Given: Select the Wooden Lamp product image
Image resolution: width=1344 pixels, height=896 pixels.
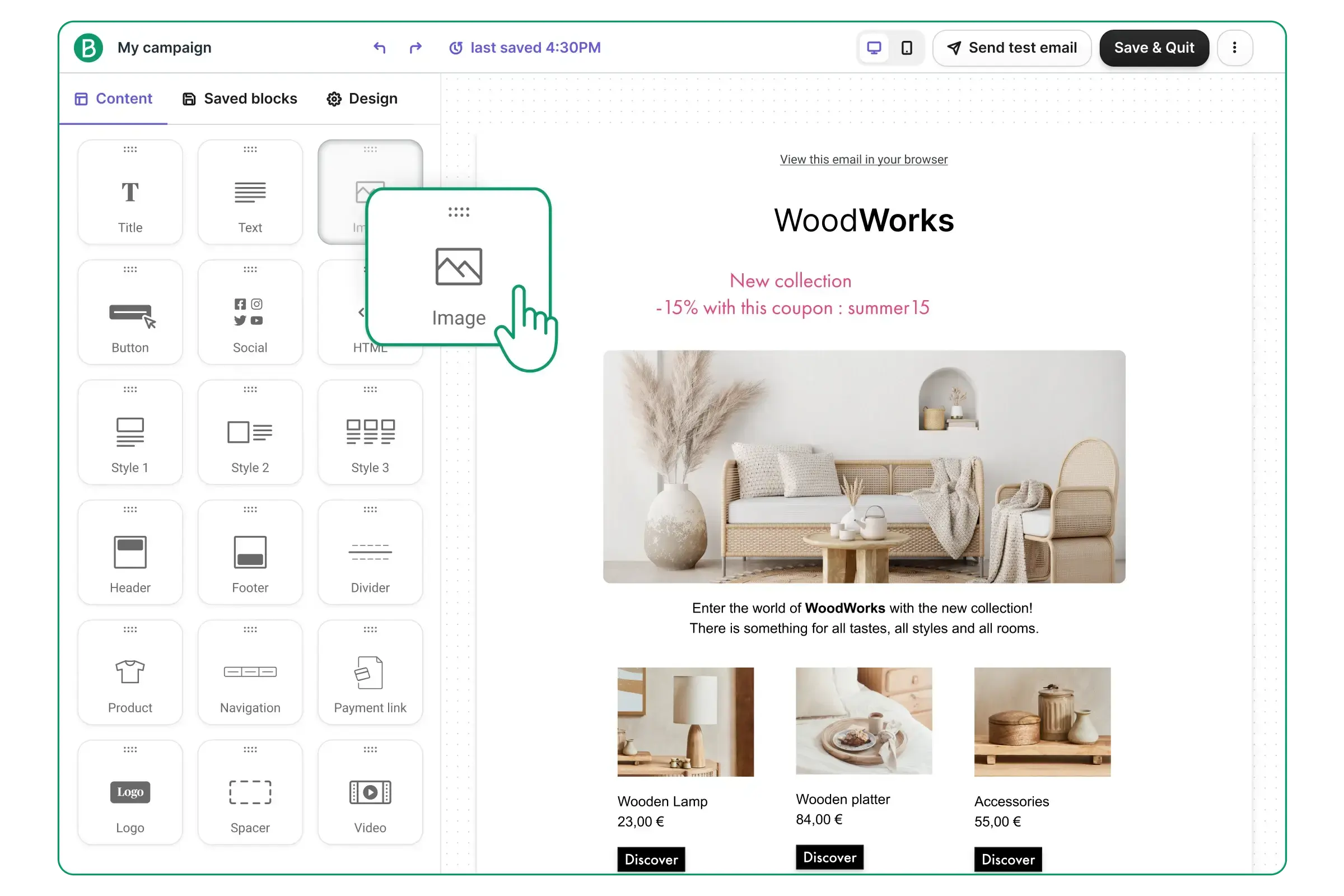Looking at the screenshot, I should click(x=685, y=721).
